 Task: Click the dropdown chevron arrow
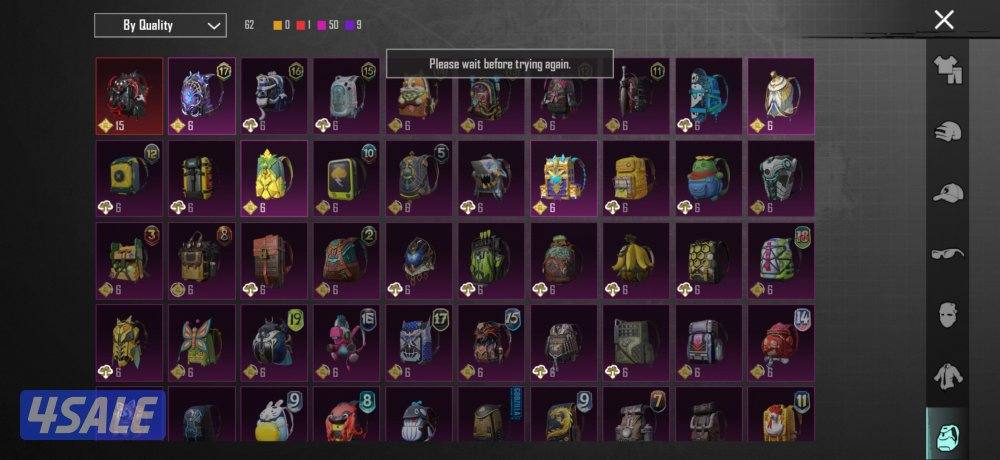coord(214,26)
